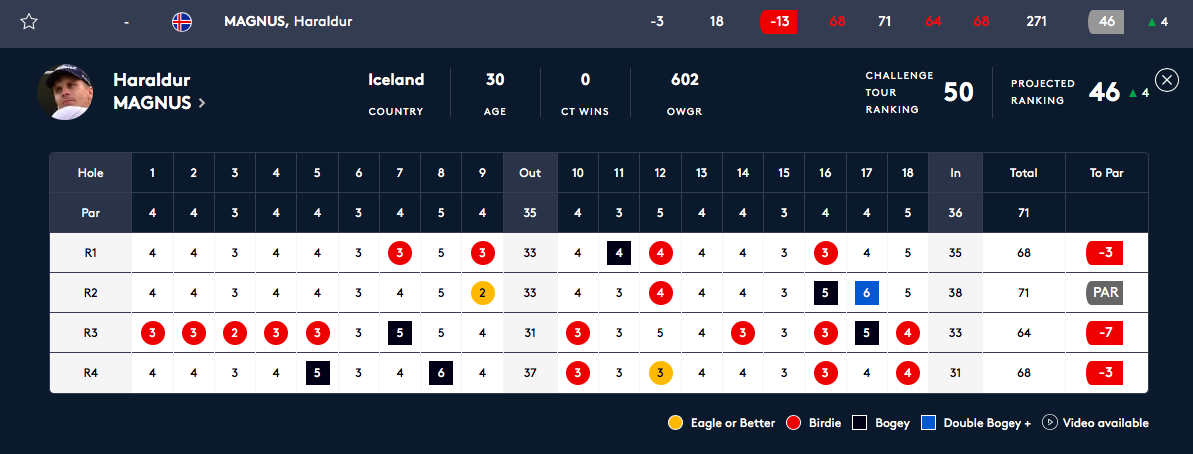This screenshot has height=454, width=1193.
Task: Click the blue Double Bogey legend square
Action: (928, 423)
